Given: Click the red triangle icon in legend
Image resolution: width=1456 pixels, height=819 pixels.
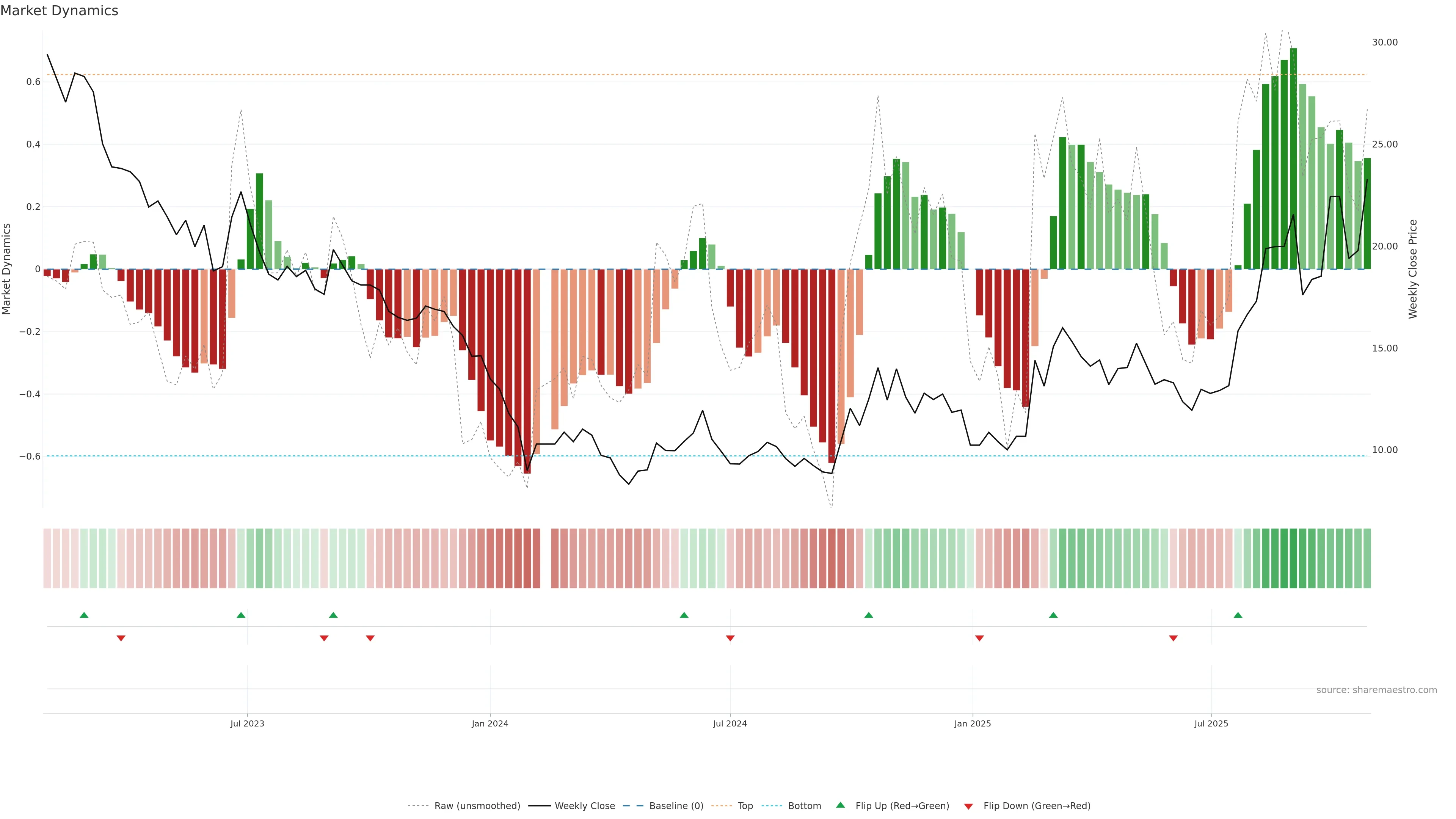Looking at the screenshot, I should (968, 806).
